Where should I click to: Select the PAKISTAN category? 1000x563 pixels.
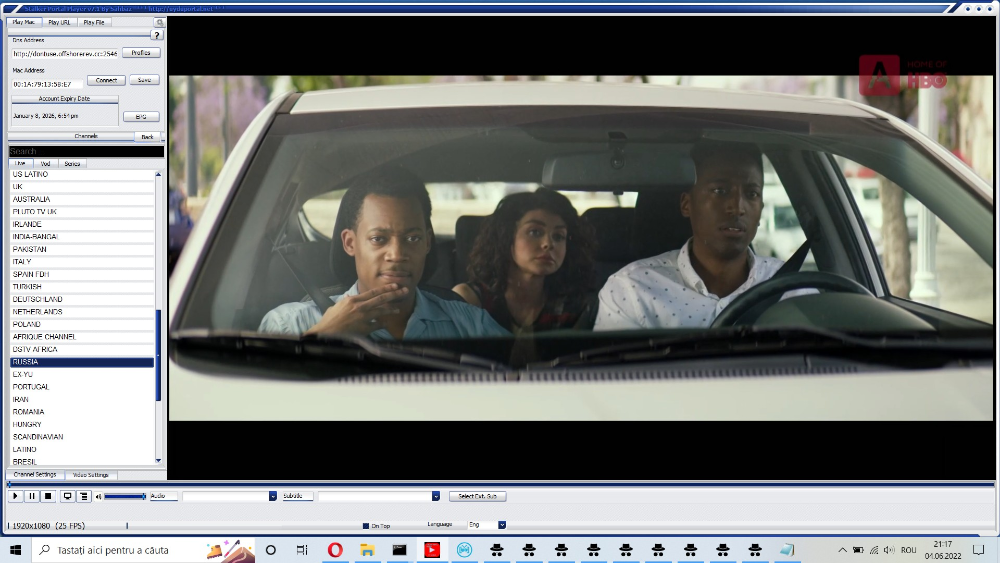tap(82, 249)
